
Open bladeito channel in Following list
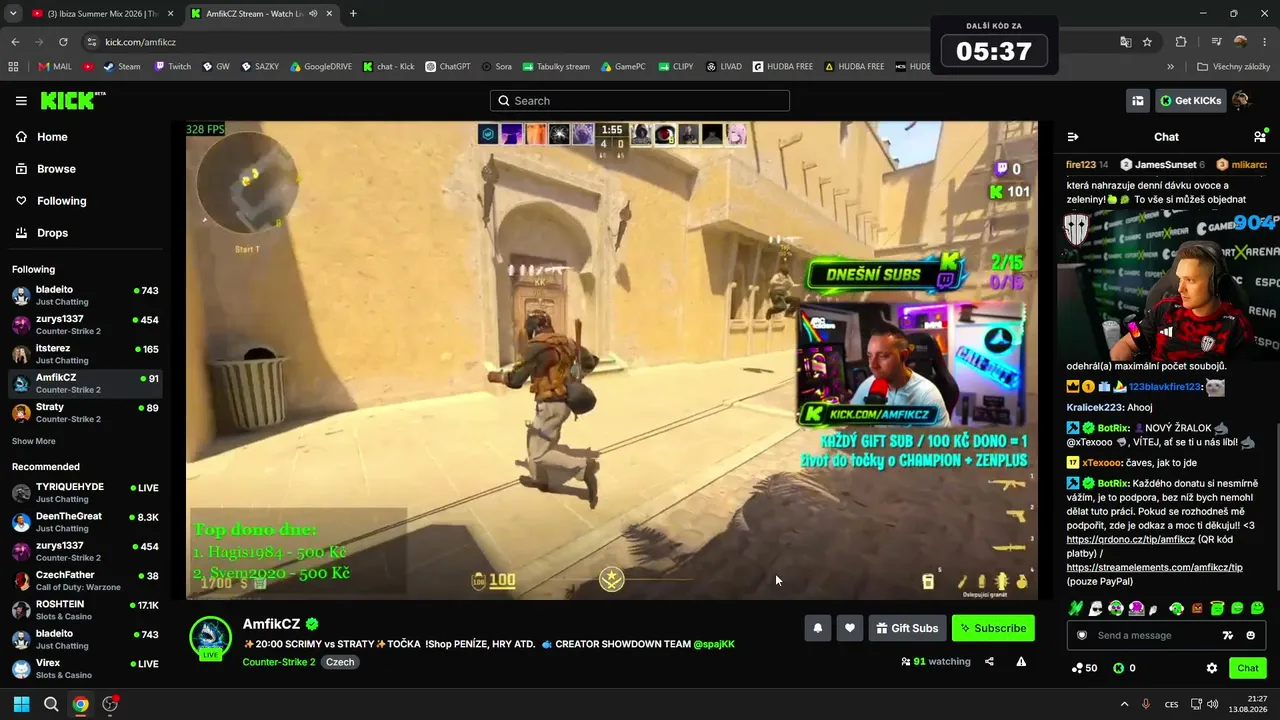(x=85, y=295)
